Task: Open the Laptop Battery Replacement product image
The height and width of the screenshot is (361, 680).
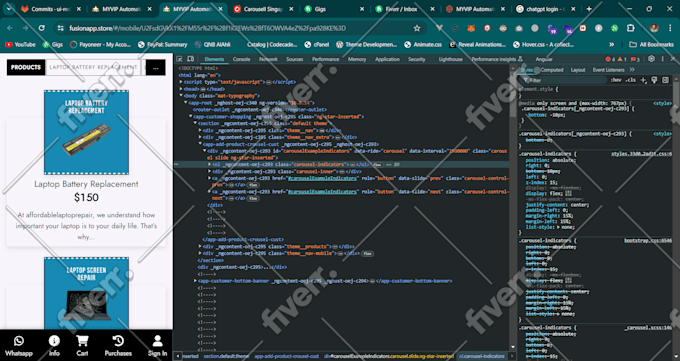Action: point(86,132)
